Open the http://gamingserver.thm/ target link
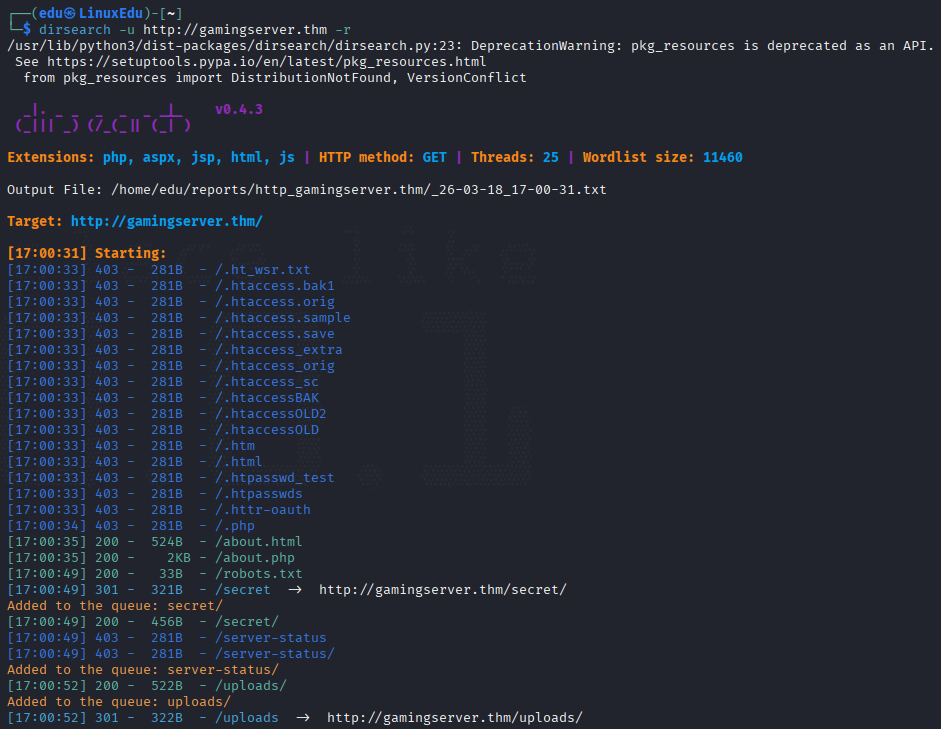 click(x=167, y=221)
